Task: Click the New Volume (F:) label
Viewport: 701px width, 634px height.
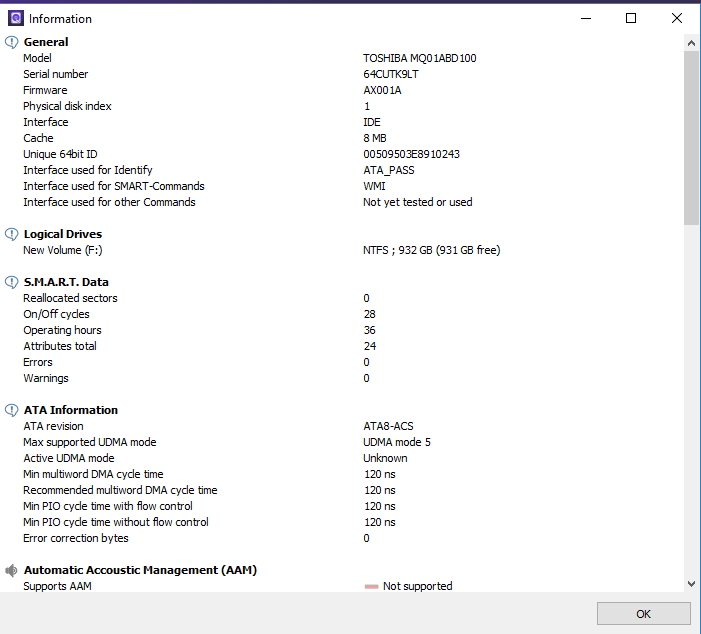Action: (x=63, y=250)
